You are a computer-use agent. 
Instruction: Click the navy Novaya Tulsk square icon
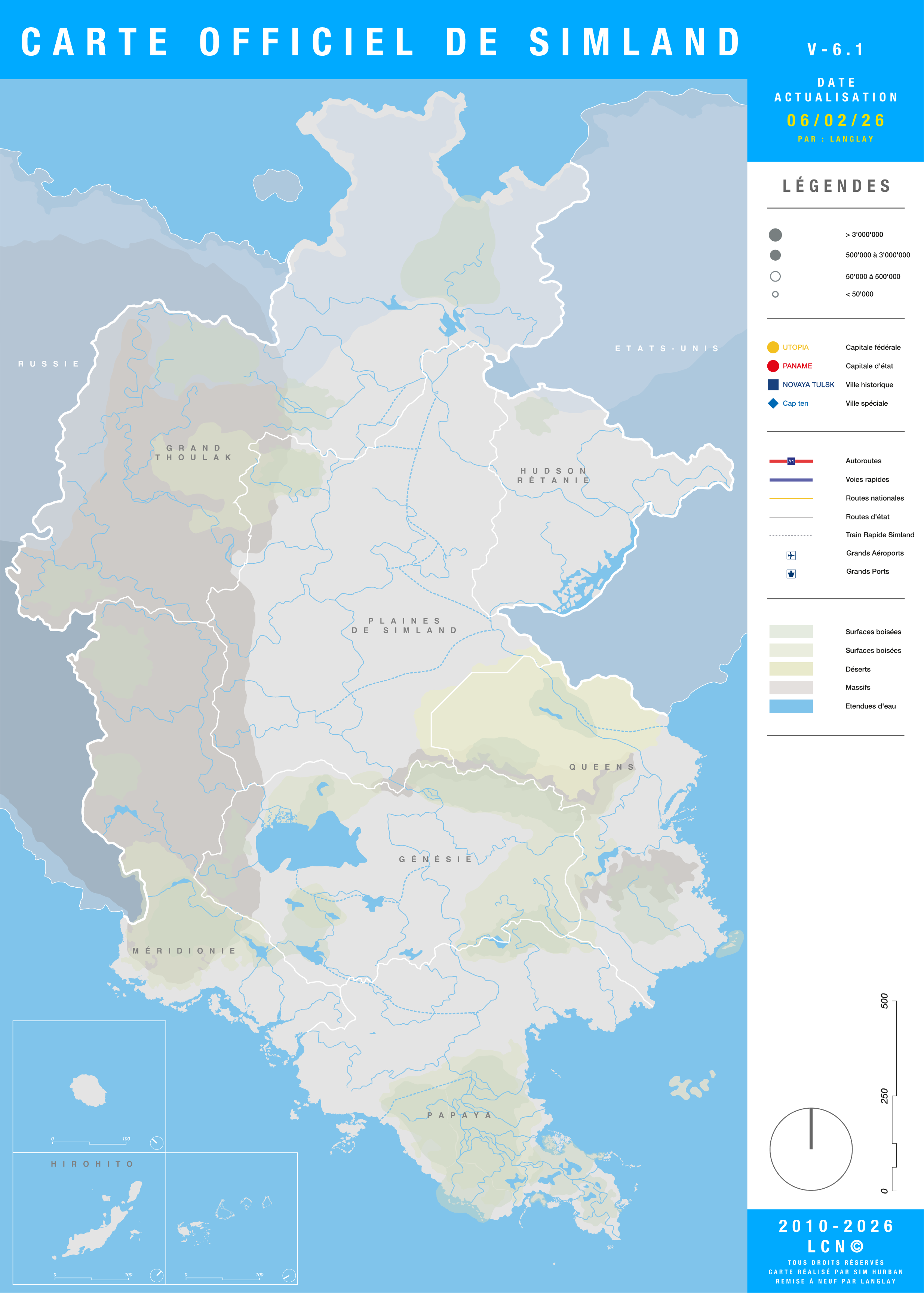(773, 384)
